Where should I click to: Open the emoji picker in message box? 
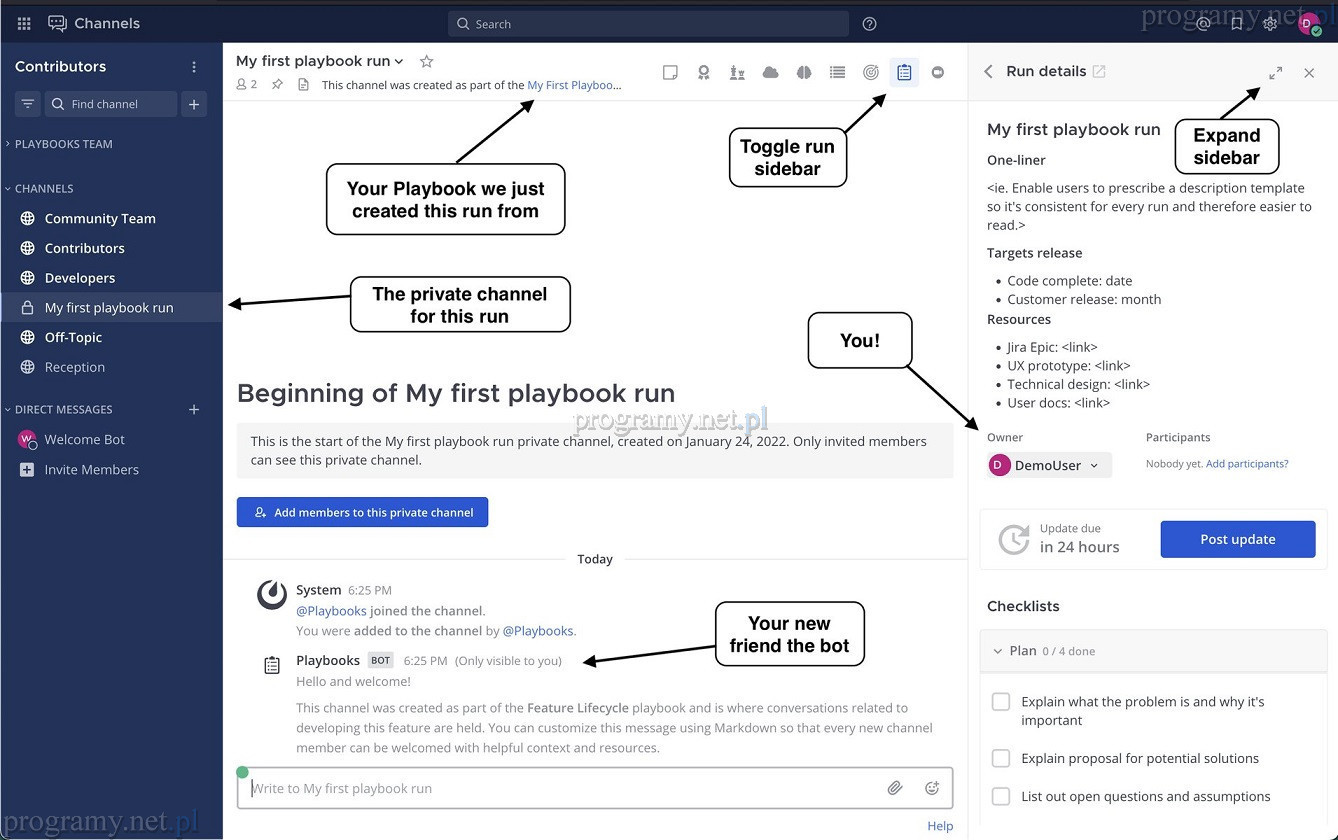(932, 788)
